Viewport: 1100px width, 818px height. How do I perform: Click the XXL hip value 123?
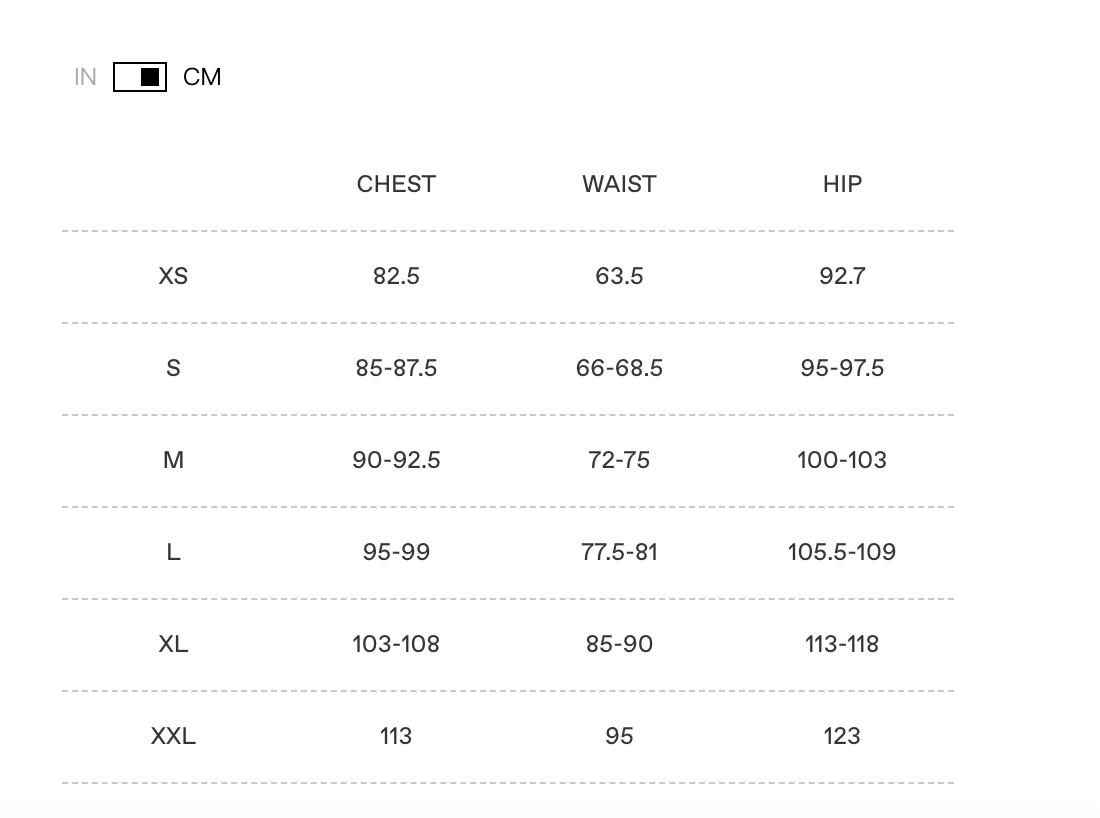(842, 736)
